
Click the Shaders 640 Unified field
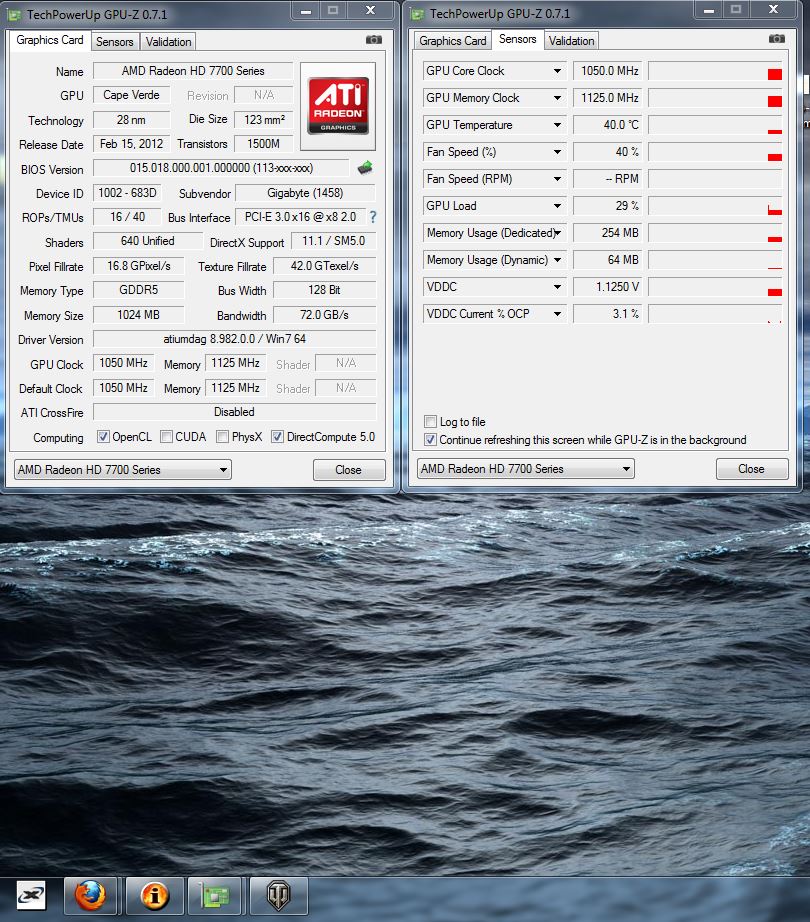click(148, 242)
